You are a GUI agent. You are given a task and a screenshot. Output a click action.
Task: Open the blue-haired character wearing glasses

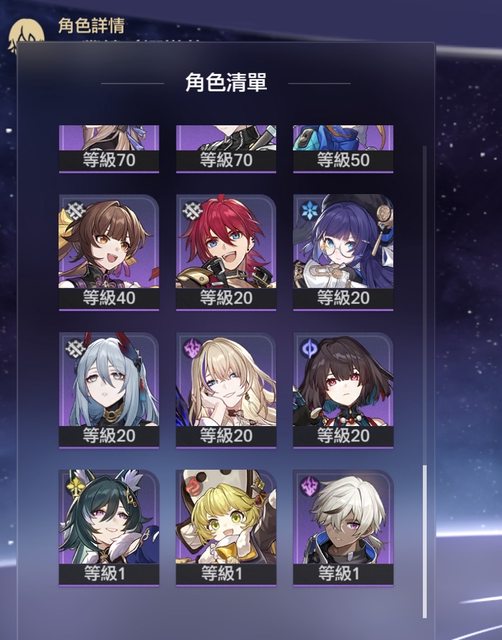point(343,252)
